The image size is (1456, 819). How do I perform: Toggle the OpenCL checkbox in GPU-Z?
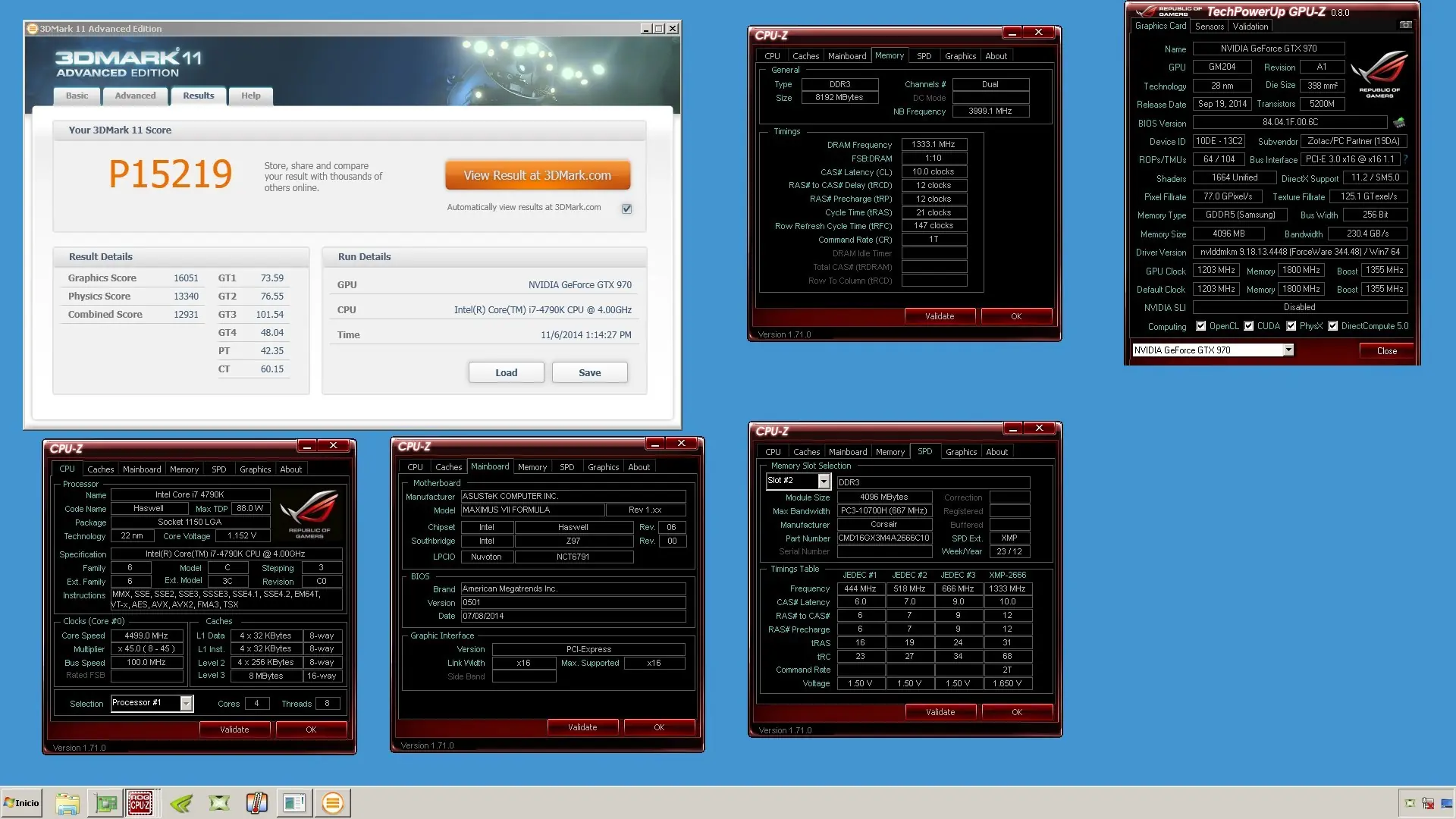click(x=1200, y=326)
